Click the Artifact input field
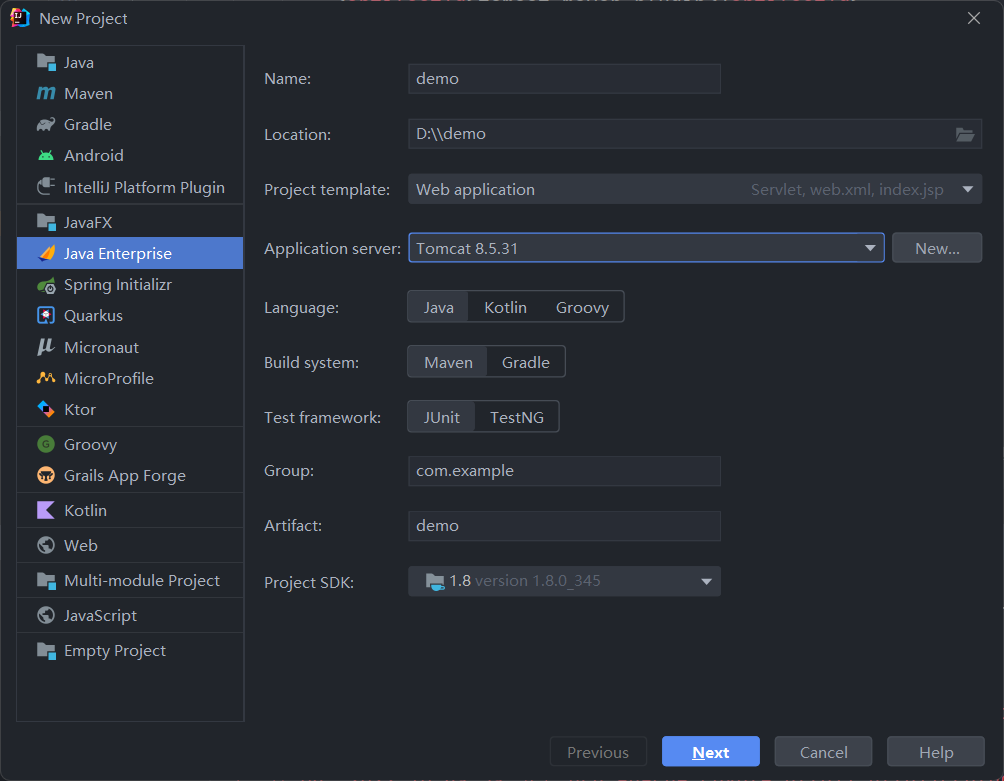The height and width of the screenshot is (781, 1004). click(x=564, y=526)
